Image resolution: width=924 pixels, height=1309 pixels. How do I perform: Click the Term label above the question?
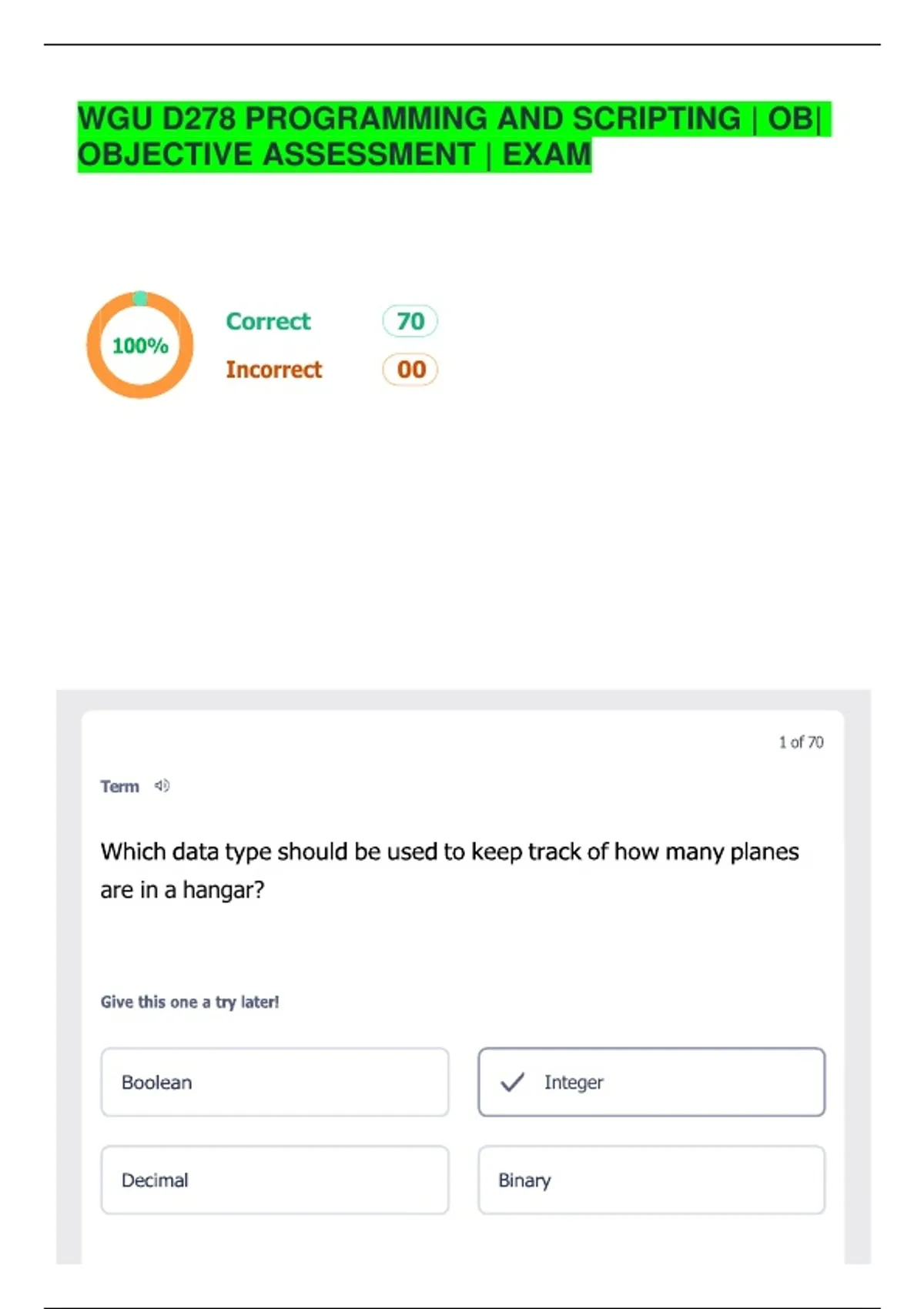pyautogui.click(x=119, y=786)
